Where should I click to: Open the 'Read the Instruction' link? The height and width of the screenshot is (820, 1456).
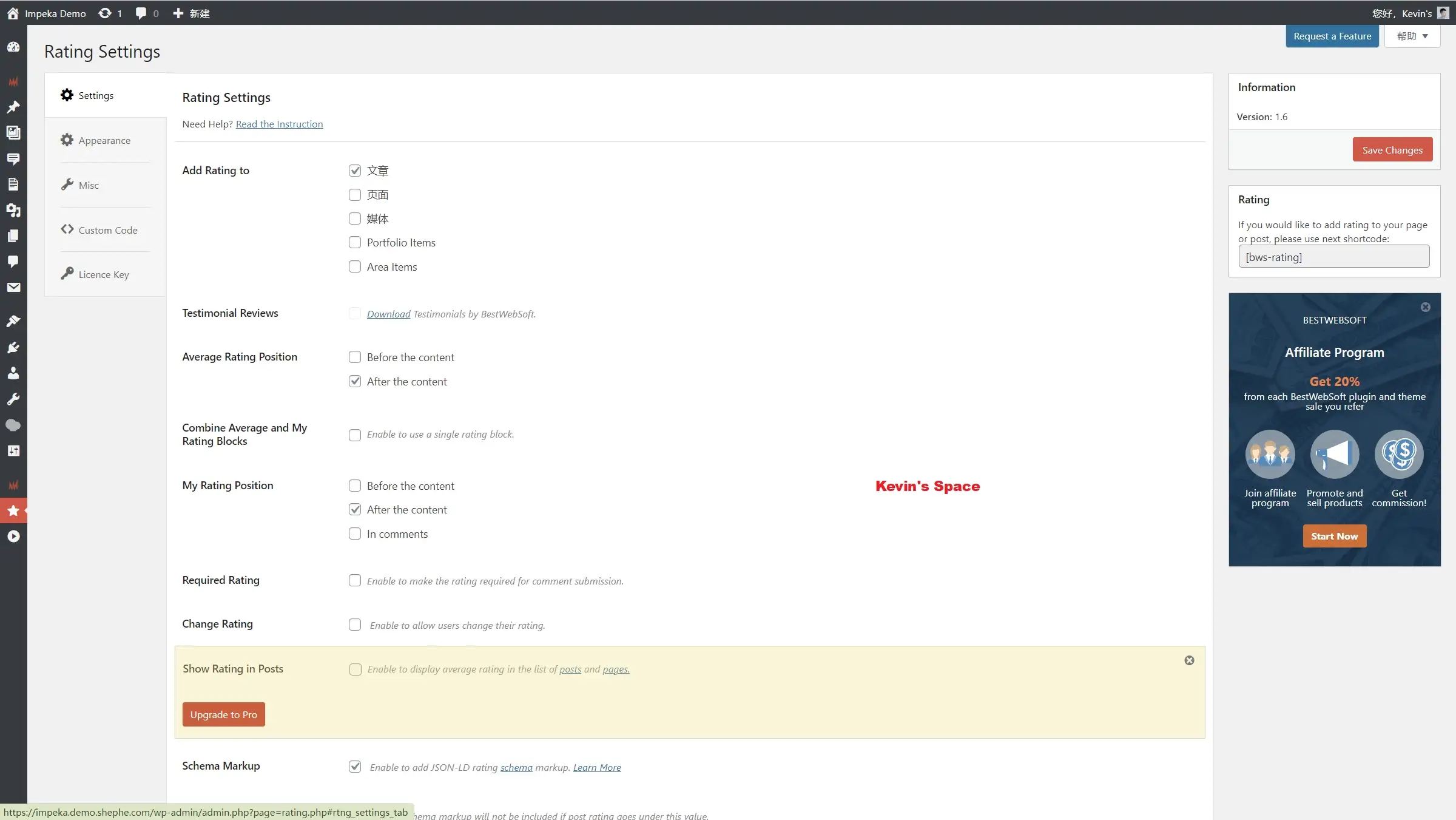(279, 124)
